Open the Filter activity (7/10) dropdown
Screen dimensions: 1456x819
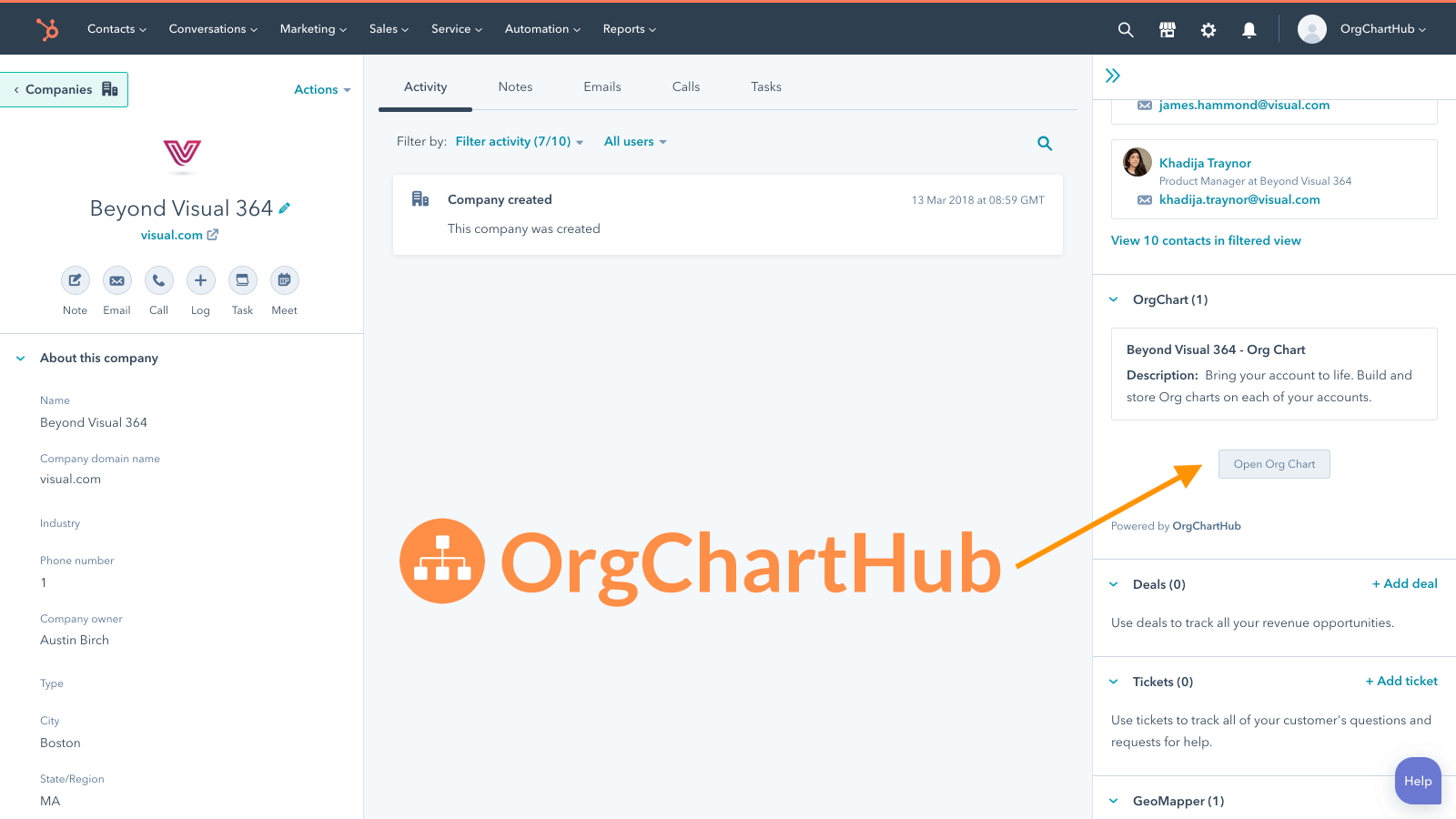coord(520,141)
